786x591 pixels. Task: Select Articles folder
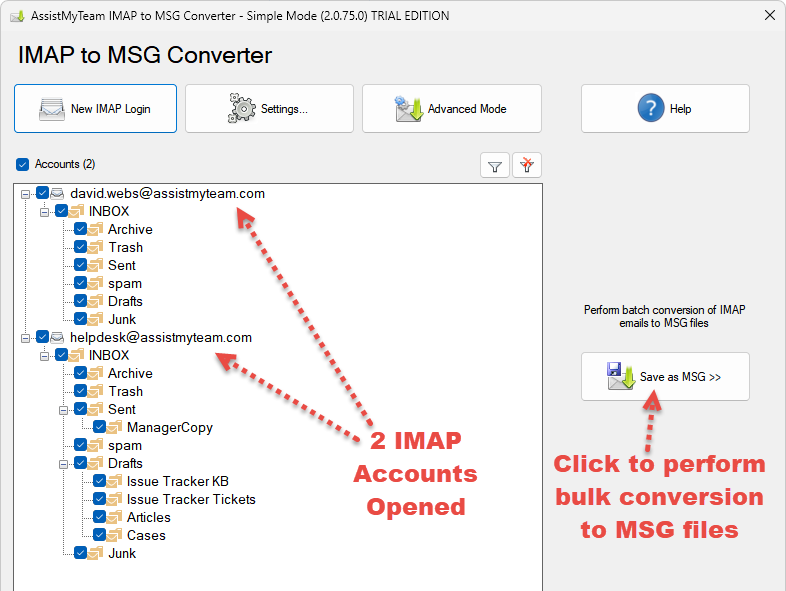pos(148,517)
